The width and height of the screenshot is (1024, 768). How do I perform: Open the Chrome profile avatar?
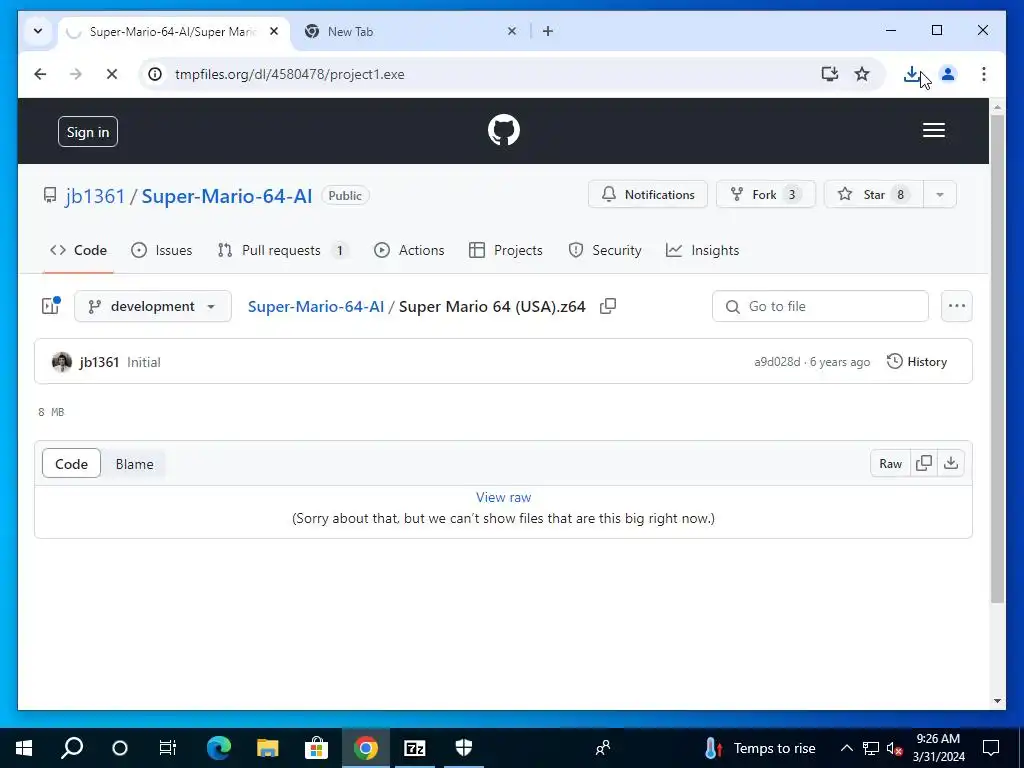click(948, 74)
